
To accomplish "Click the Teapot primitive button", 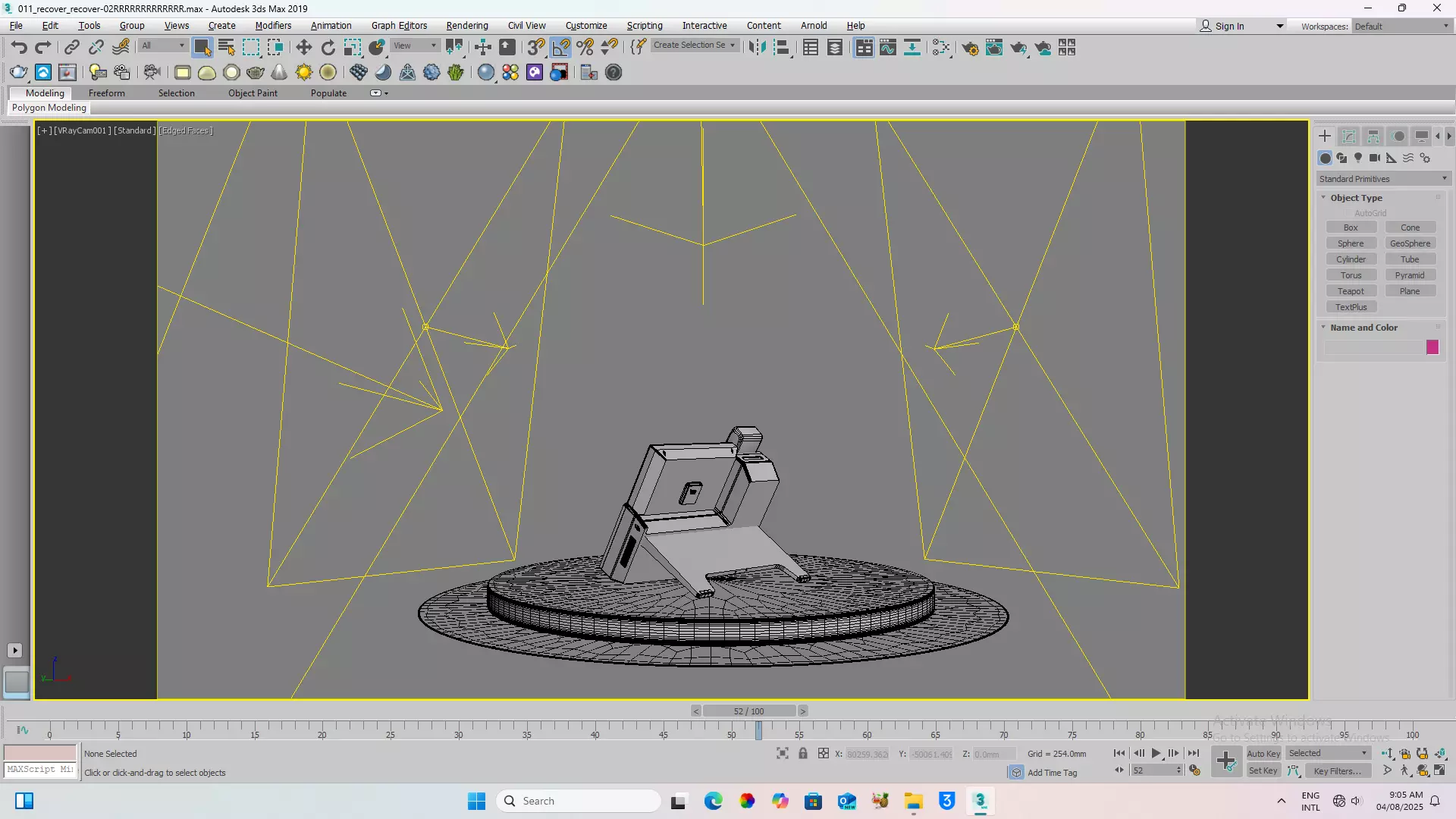I will click(1351, 291).
